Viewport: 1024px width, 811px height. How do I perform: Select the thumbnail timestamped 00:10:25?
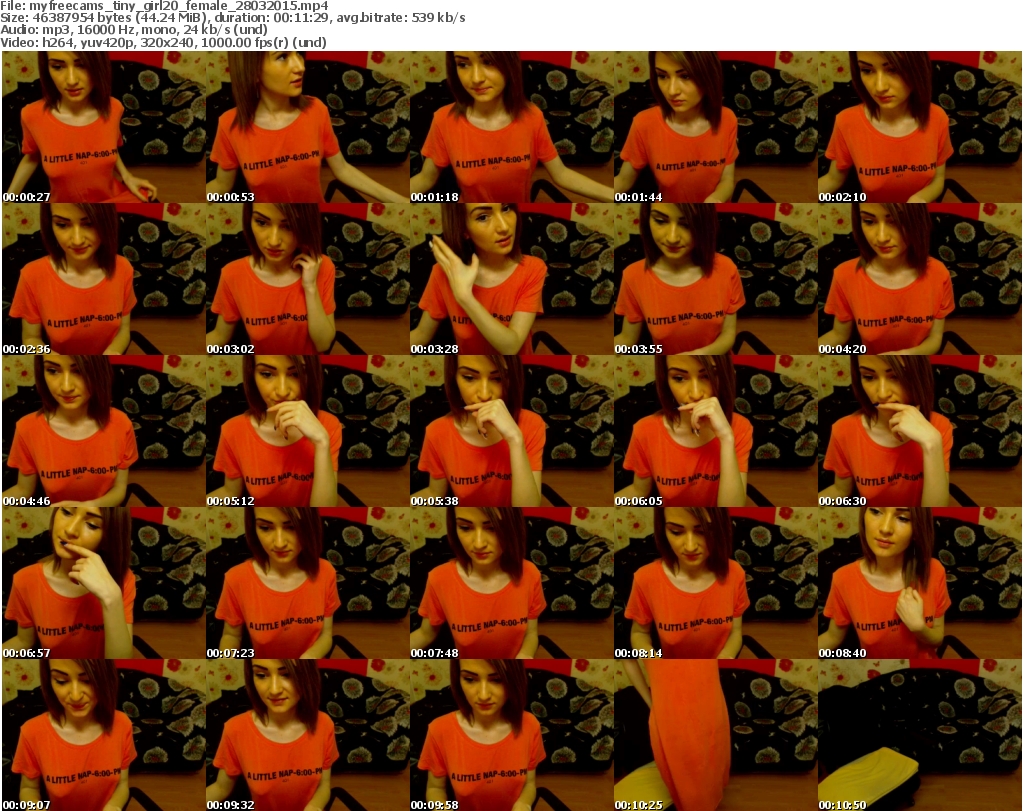click(715, 735)
